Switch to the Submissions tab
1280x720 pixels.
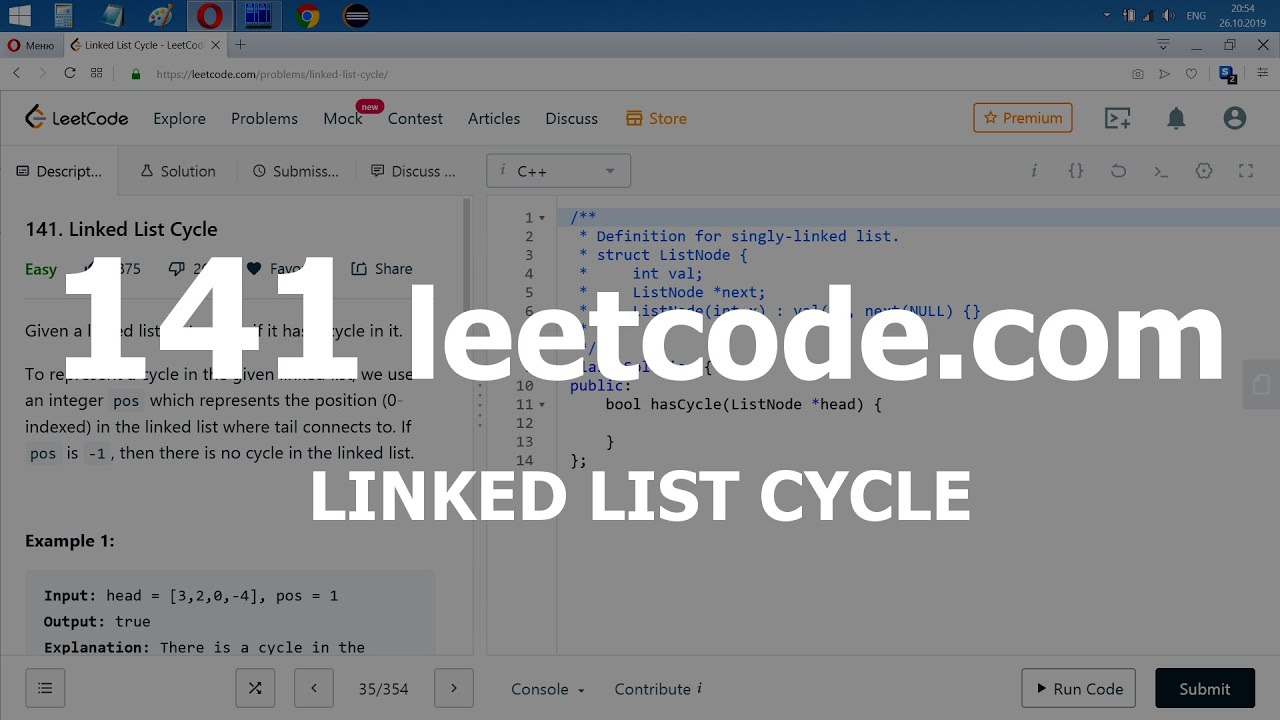(x=296, y=171)
